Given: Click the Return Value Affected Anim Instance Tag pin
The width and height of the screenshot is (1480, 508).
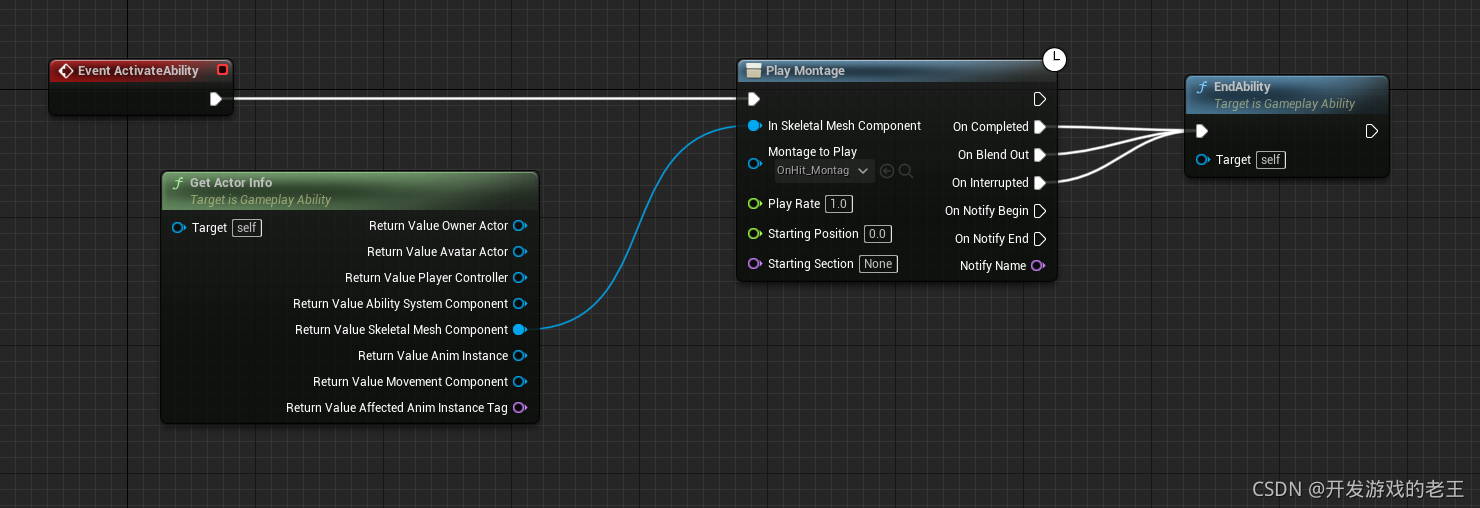Looking at the screenshot, I should 520,408.
